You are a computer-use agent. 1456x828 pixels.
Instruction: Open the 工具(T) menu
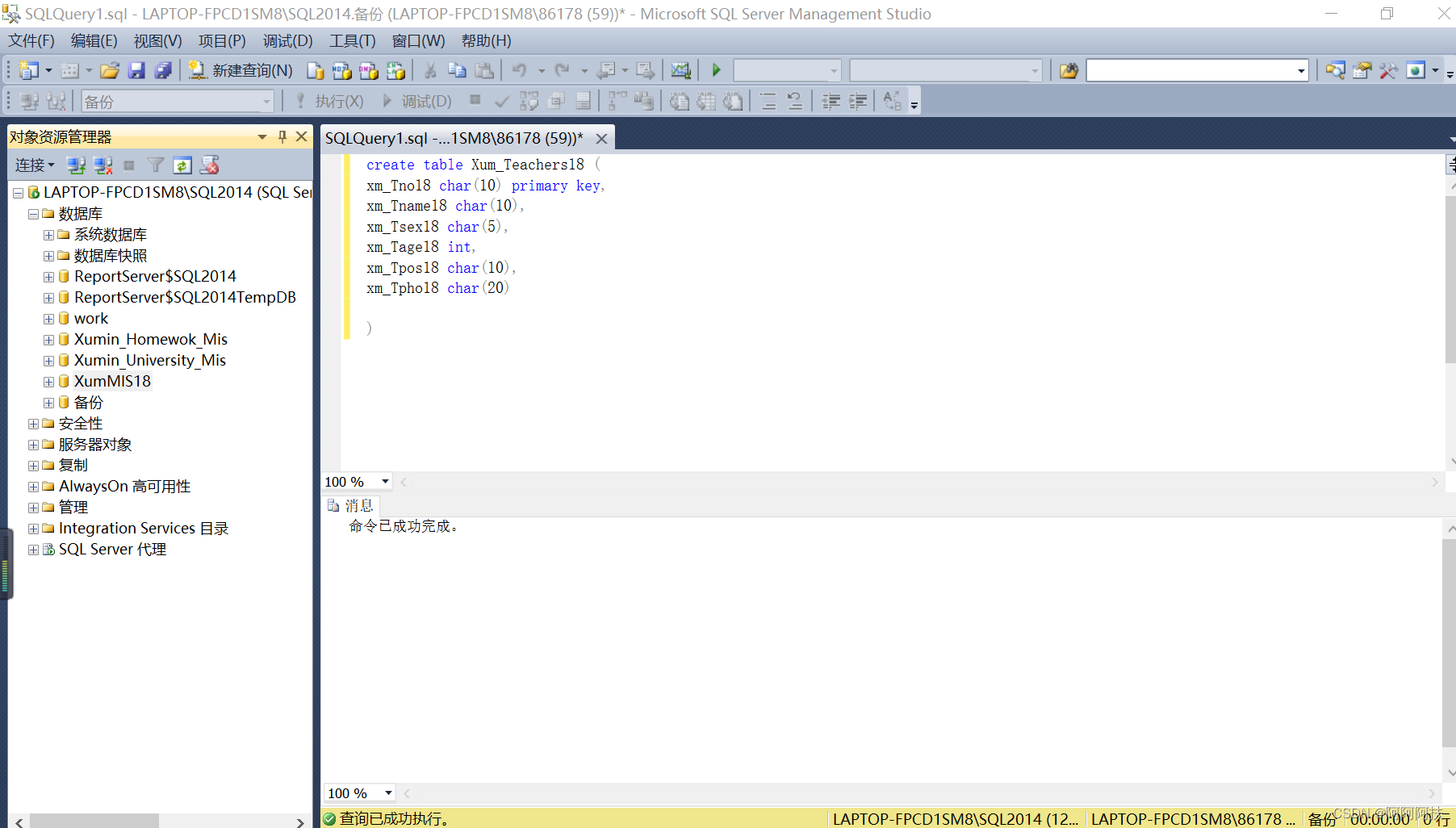click(353, 41)
